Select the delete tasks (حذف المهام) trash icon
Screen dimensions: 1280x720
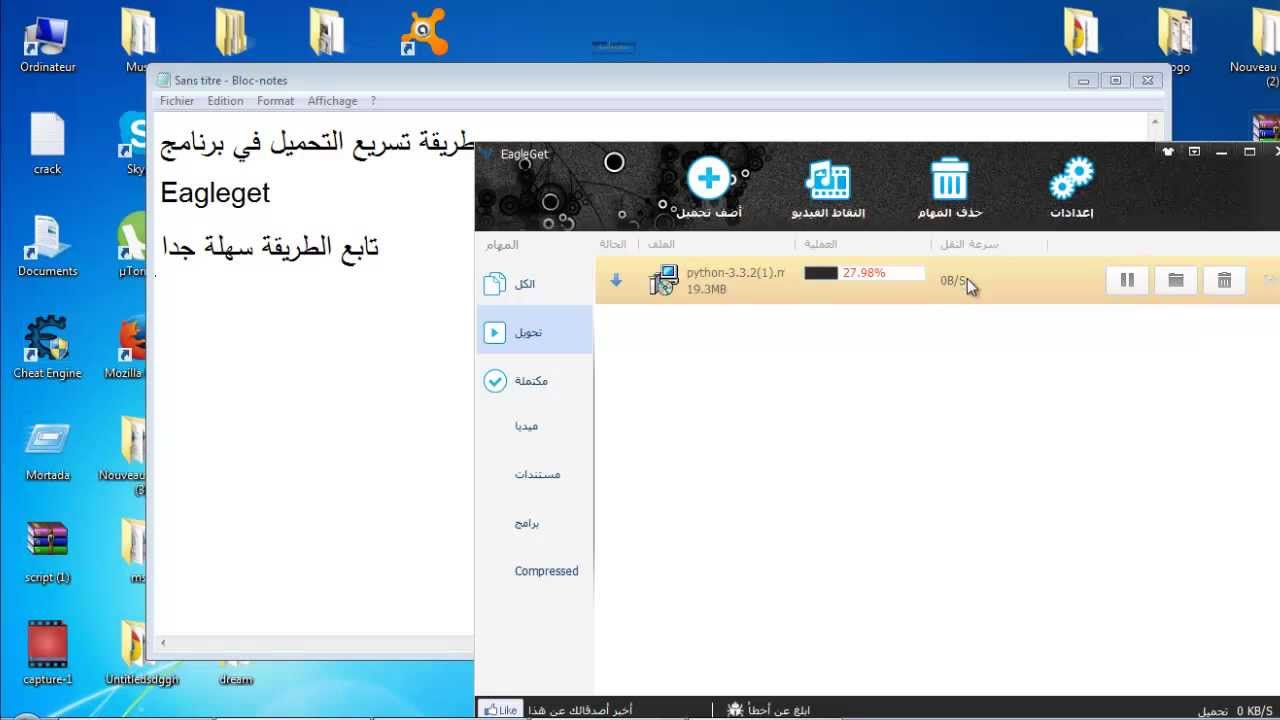pyautogui.click(x=949, y=180)
